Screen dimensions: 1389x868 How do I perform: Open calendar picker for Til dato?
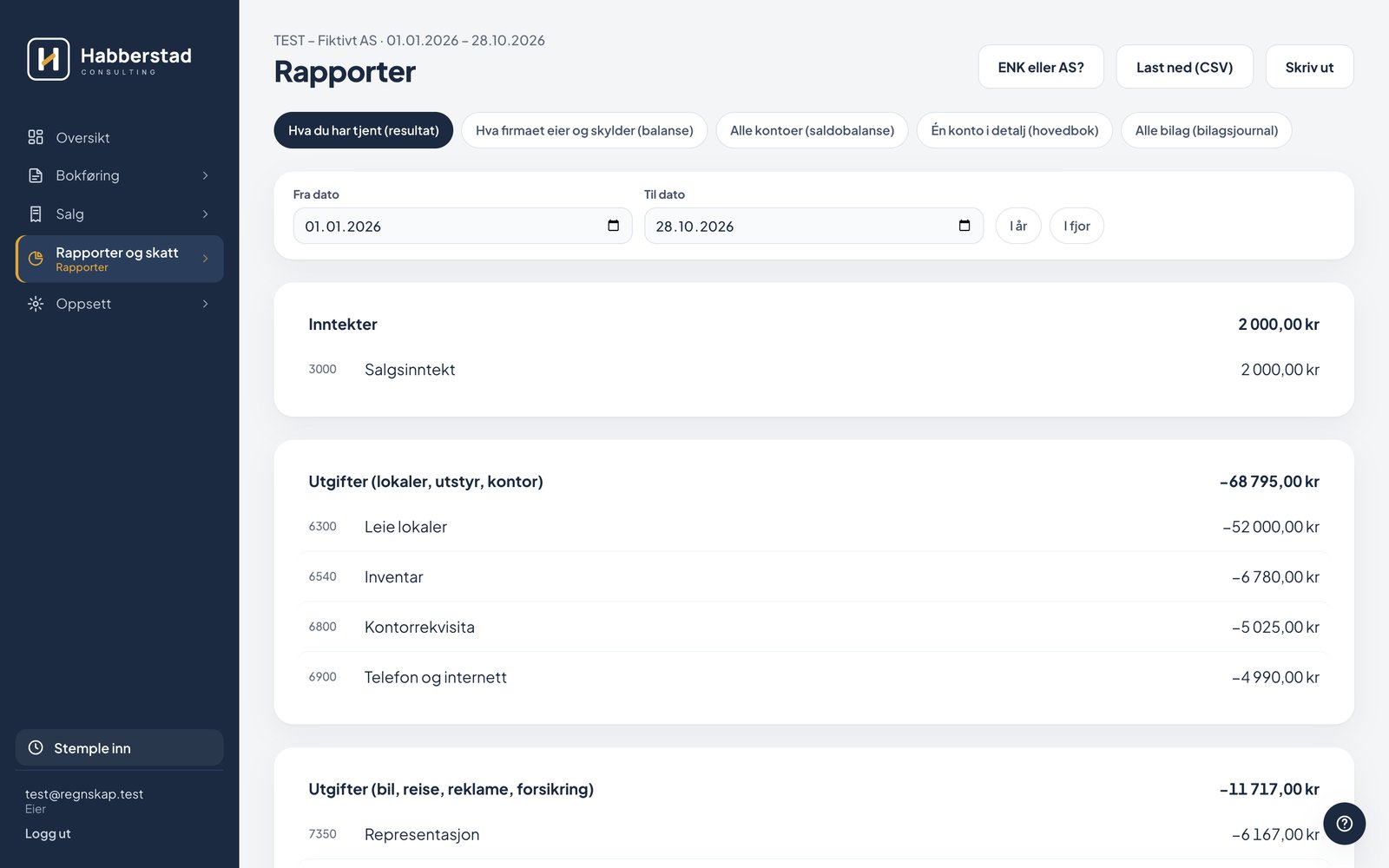(x=964, y=226)
